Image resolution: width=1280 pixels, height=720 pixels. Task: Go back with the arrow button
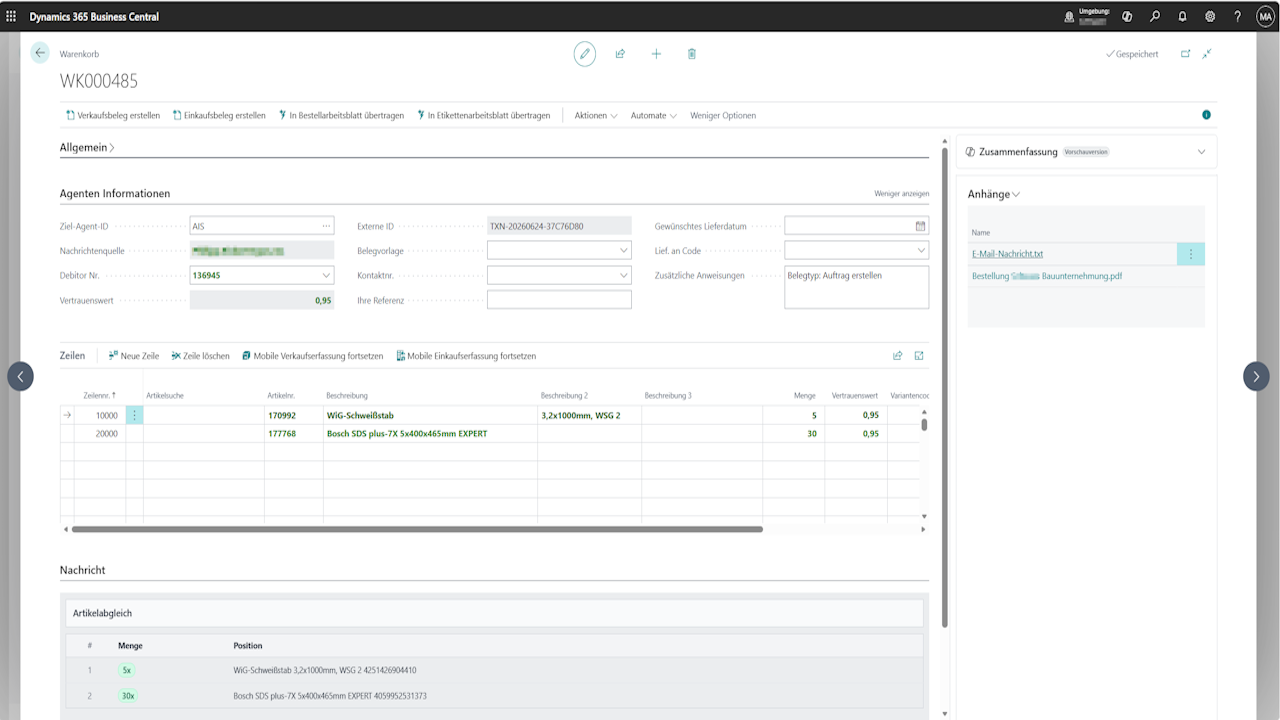[40, 53]
